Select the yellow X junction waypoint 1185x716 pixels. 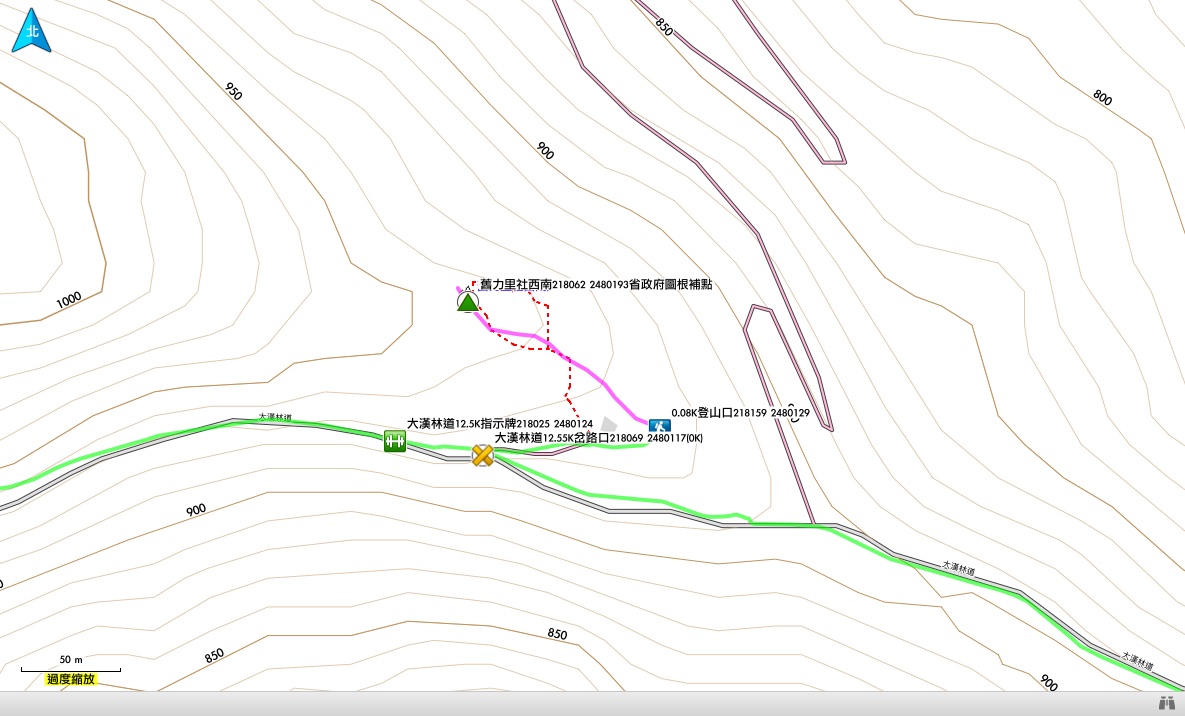click(x=483, y=455)
